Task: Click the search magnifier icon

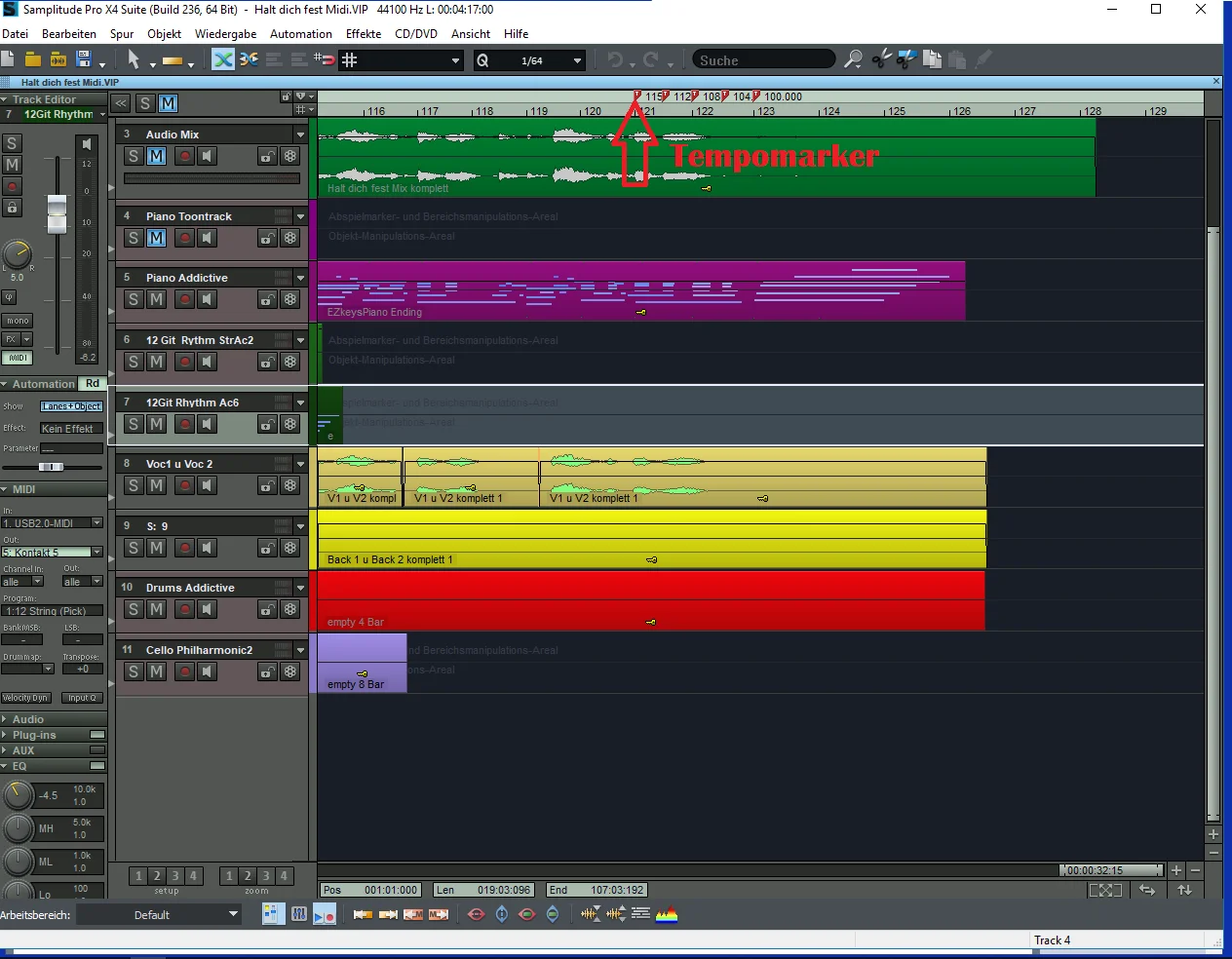Action: (x=853, y=60)
